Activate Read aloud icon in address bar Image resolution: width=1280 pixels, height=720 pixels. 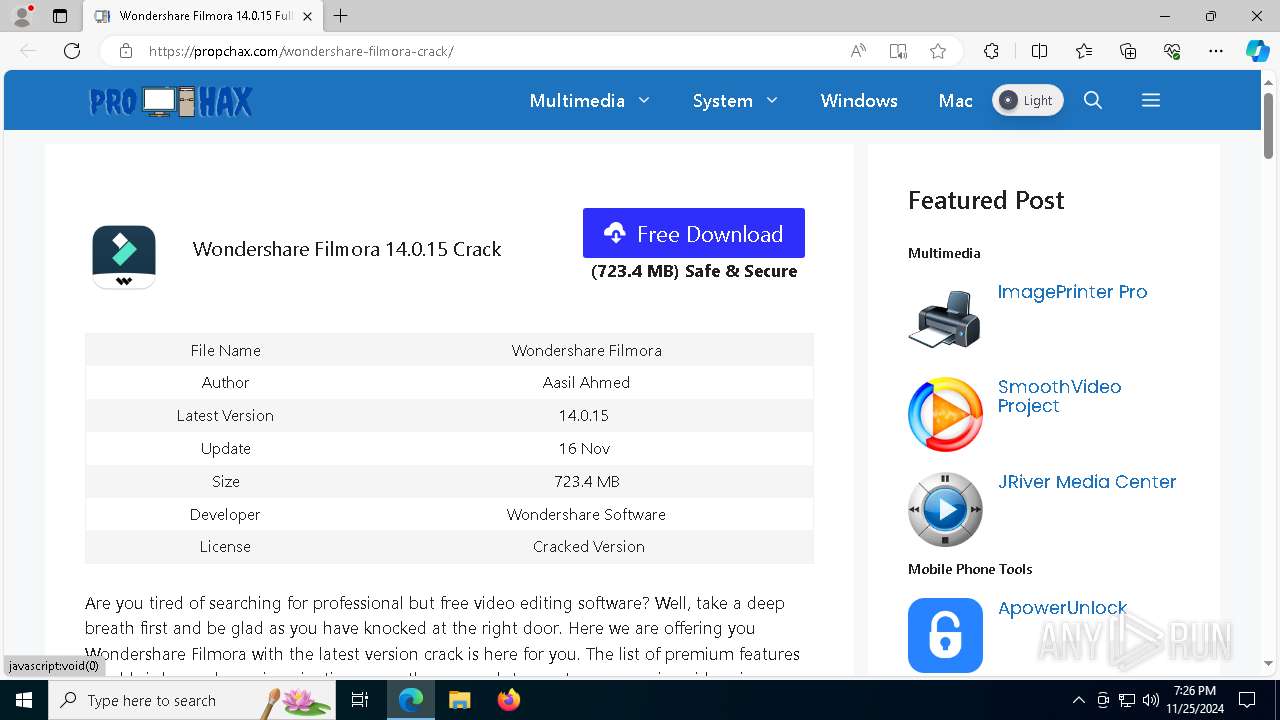(x=858, y=51)
